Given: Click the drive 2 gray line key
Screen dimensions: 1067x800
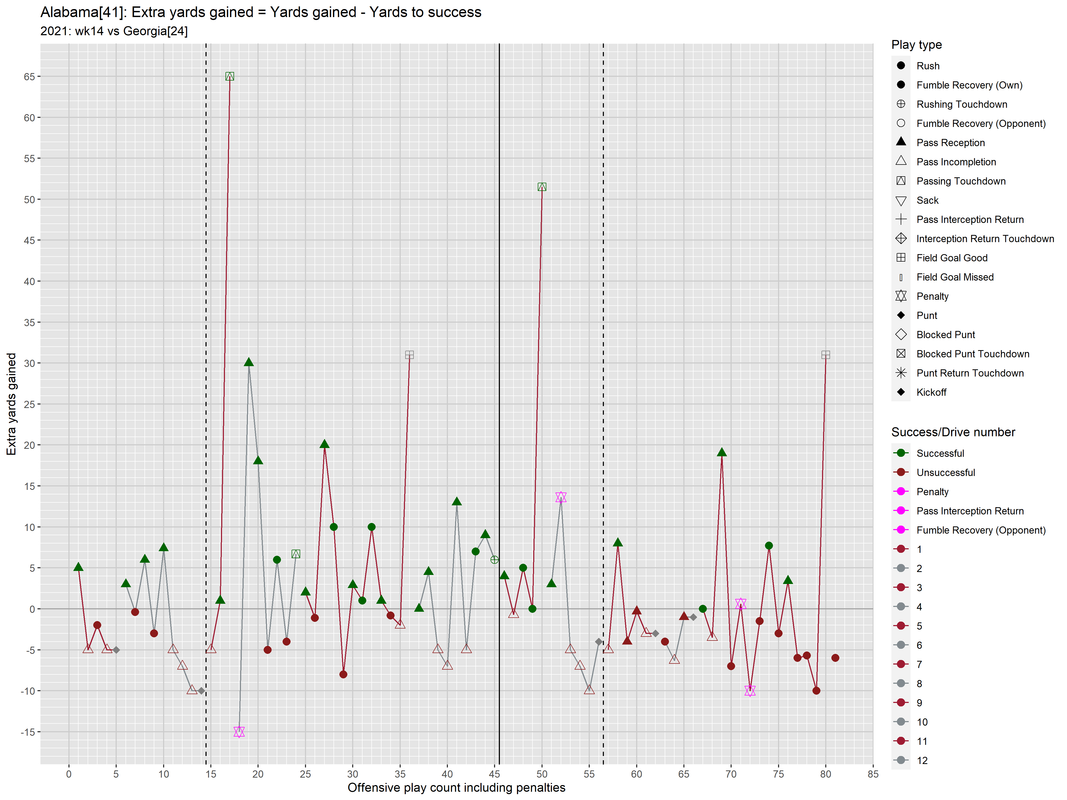Looking at the screenshot, I should (x=901, y=568).
